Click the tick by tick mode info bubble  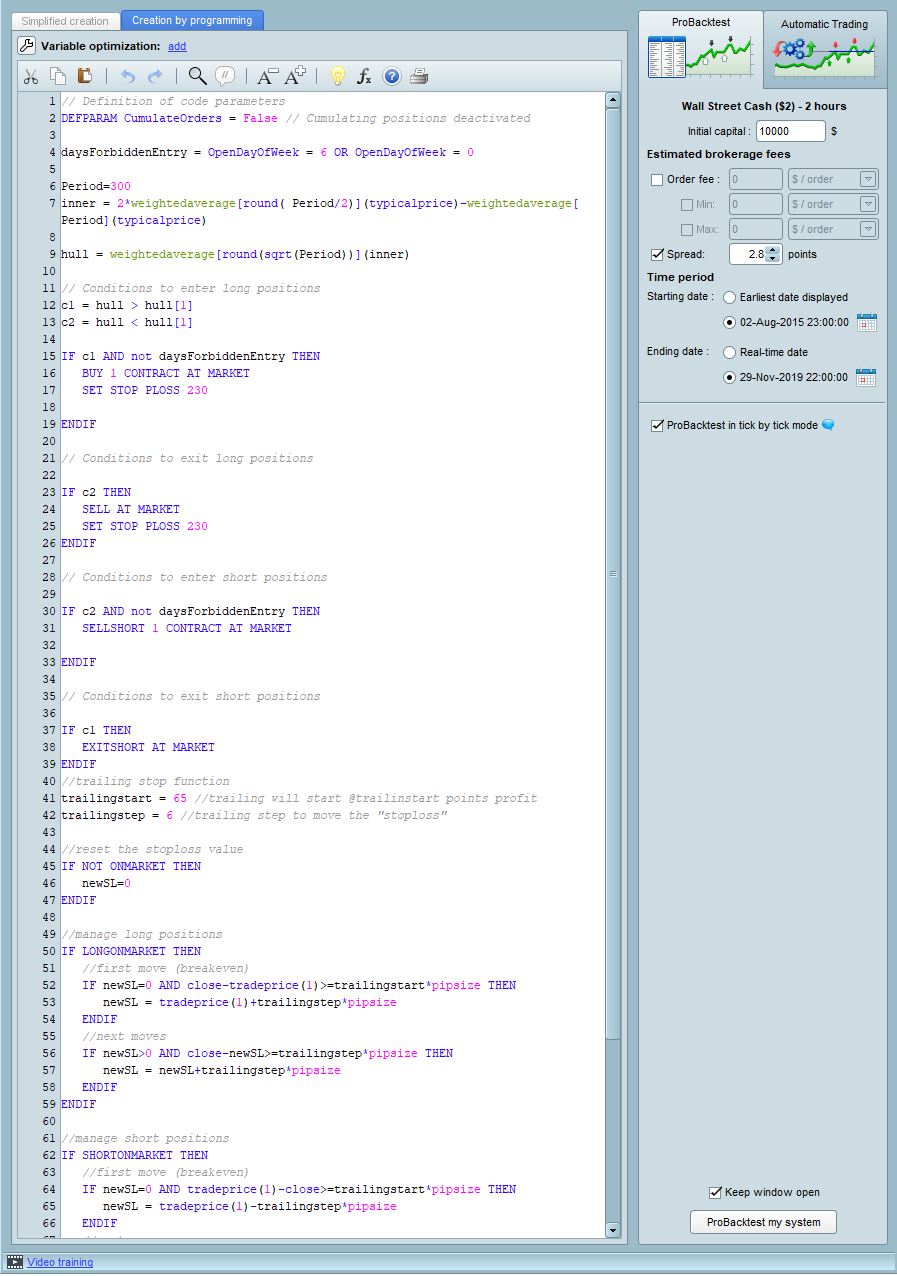click(x=827, y=425)
